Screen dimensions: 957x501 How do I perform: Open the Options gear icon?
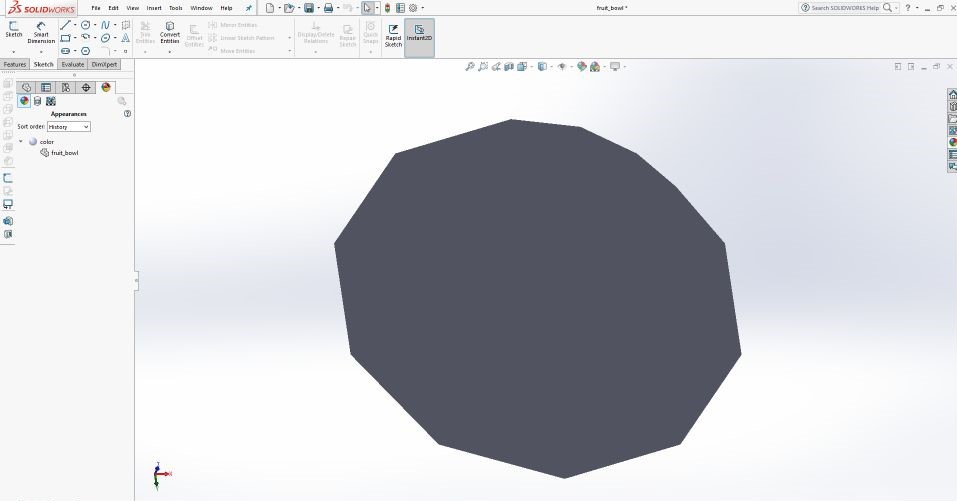(x=413, y=8)
